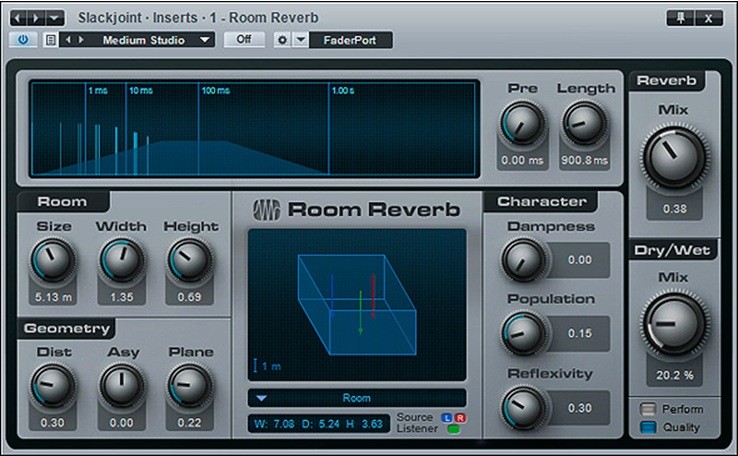Open the gear settings icon
This screenshot has height=456, width=738.
pyautogui.click(x=282, y=40)
